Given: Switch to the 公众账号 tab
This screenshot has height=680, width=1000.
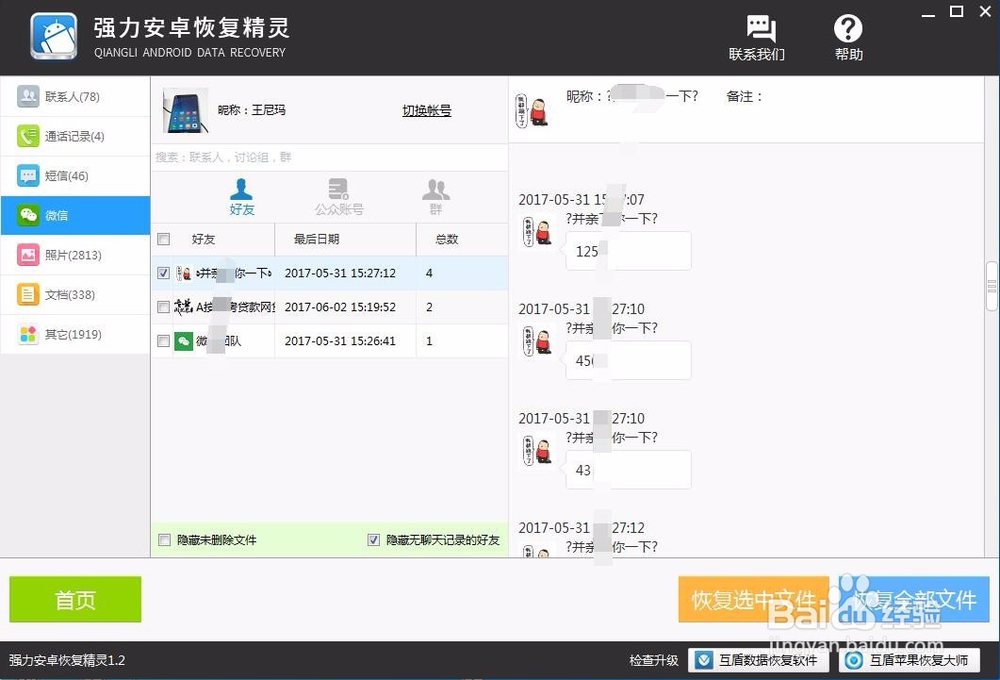Looking at the screenshot, I should [339, 196].
